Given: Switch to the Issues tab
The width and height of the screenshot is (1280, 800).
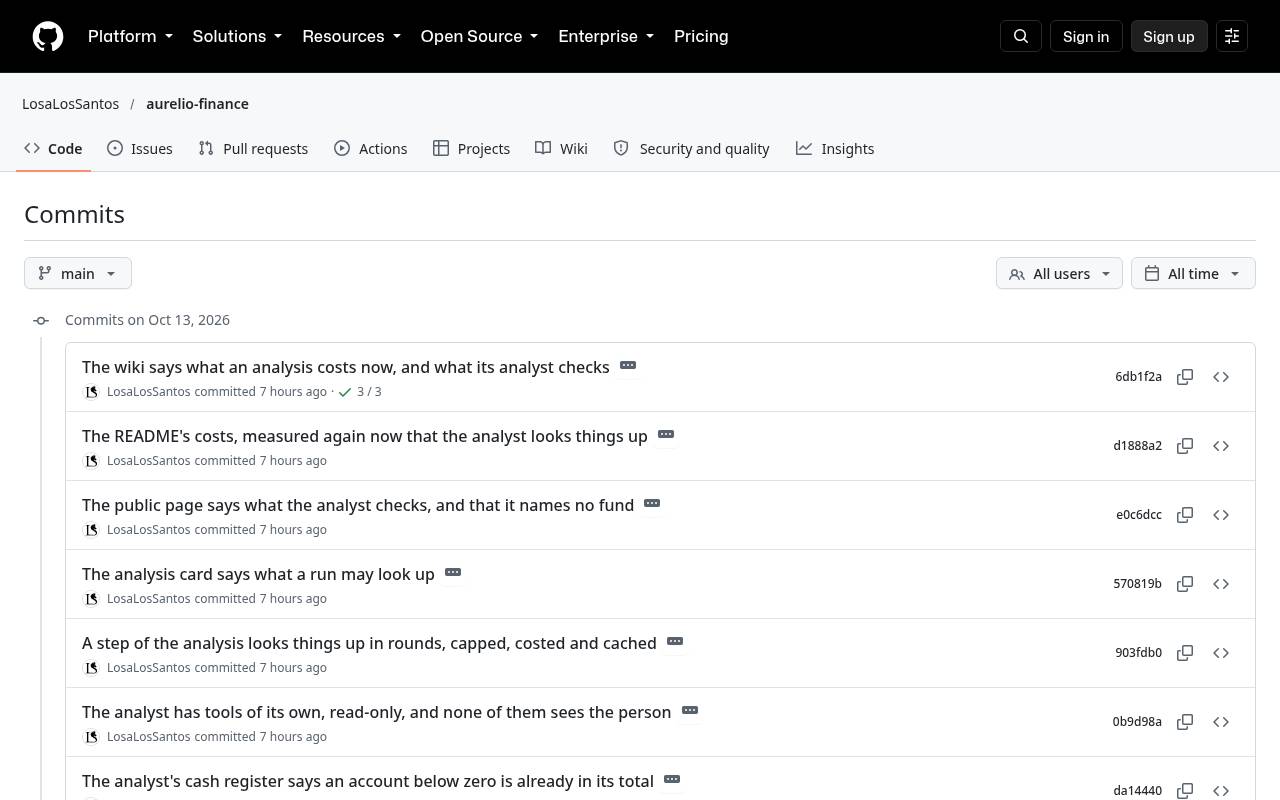Looking at the screenshot, I should [140, 148].
